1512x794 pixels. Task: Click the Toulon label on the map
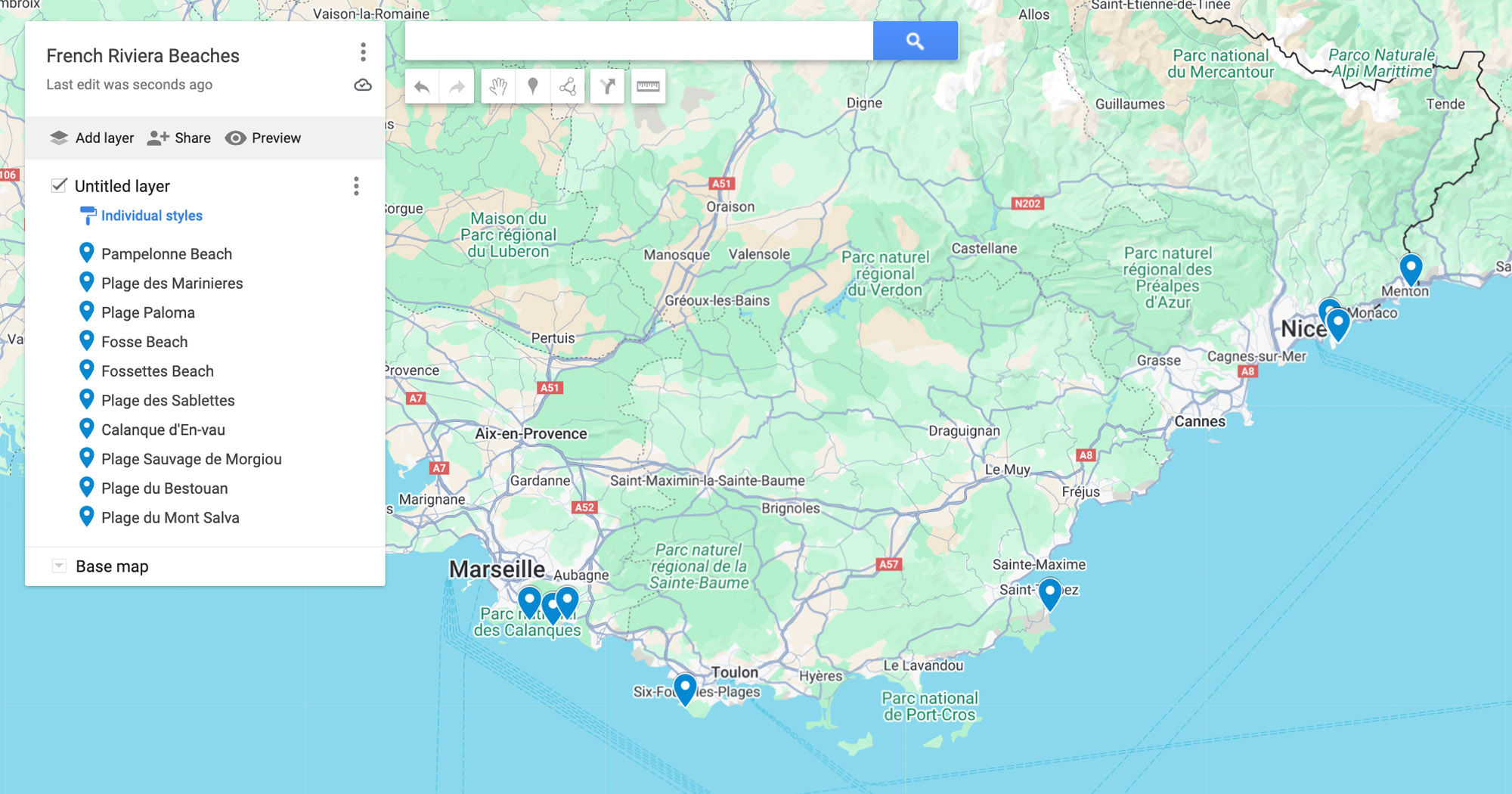[734, 672]
